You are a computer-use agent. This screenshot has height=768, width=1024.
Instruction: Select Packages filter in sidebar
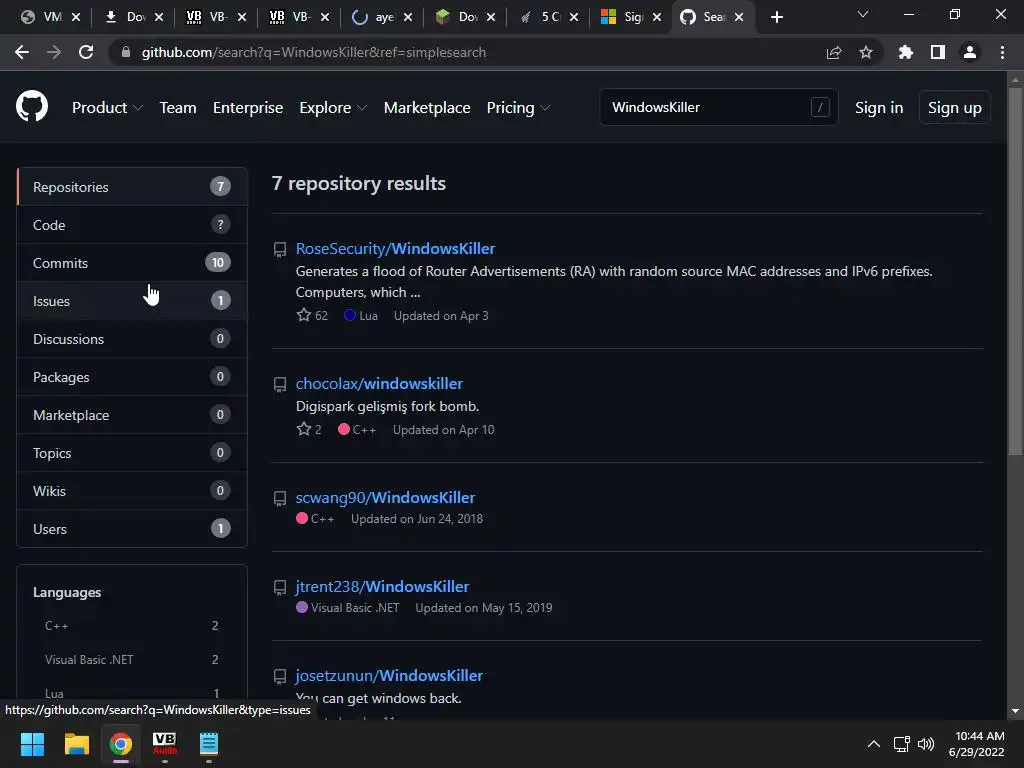click(132, 377)
